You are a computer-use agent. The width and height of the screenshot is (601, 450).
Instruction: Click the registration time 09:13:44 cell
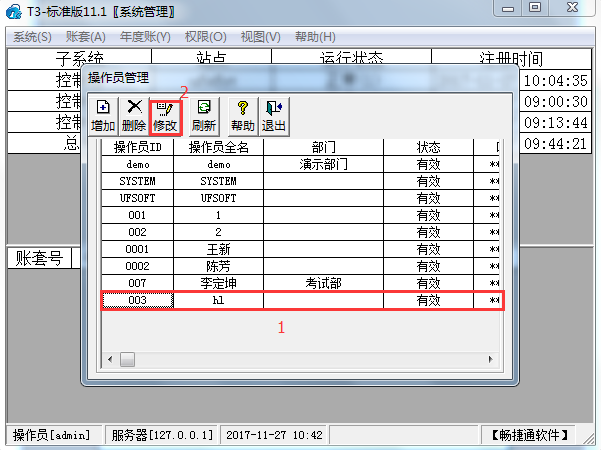click(555, 123)
